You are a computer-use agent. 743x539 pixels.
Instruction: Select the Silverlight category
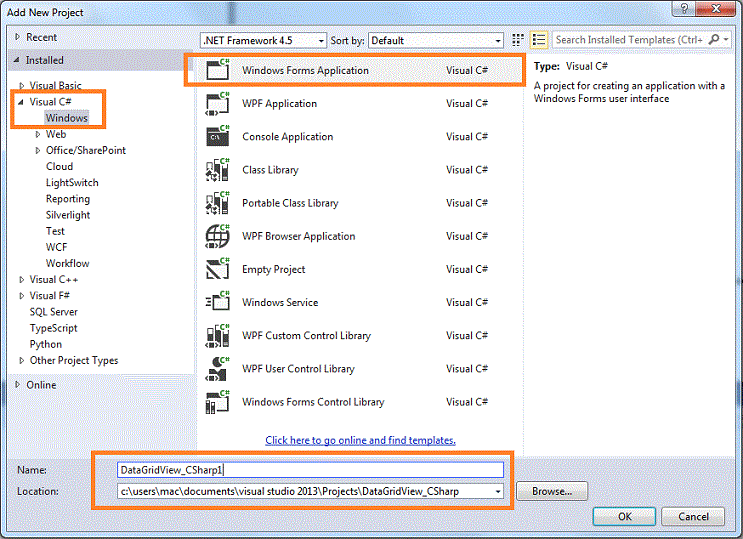[68, 215]
